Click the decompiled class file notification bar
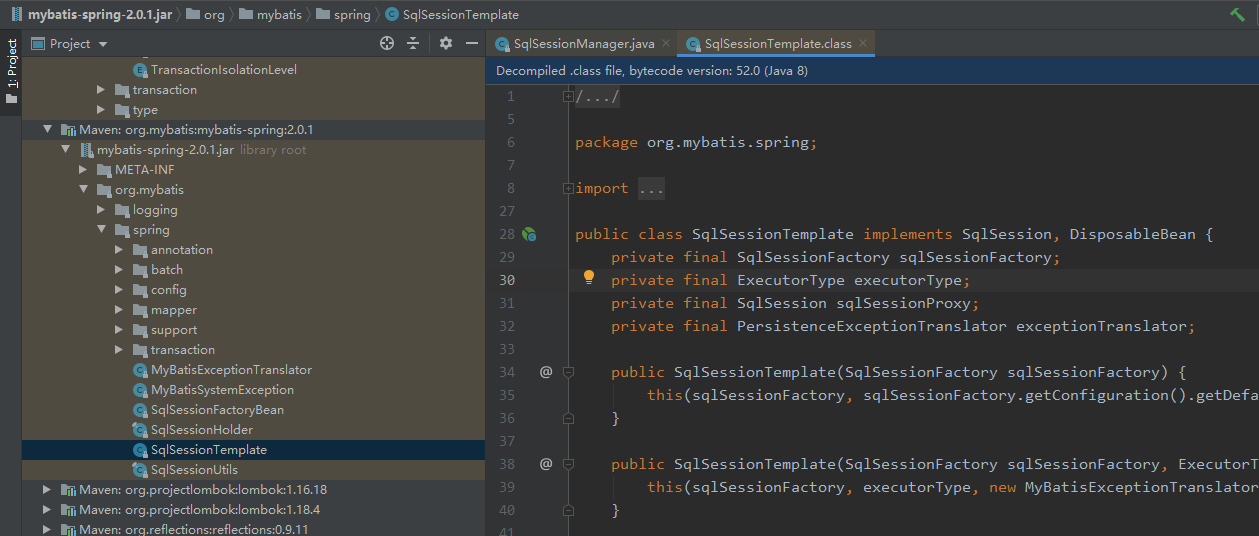1259x536 pixels. [x=872, y=71]
